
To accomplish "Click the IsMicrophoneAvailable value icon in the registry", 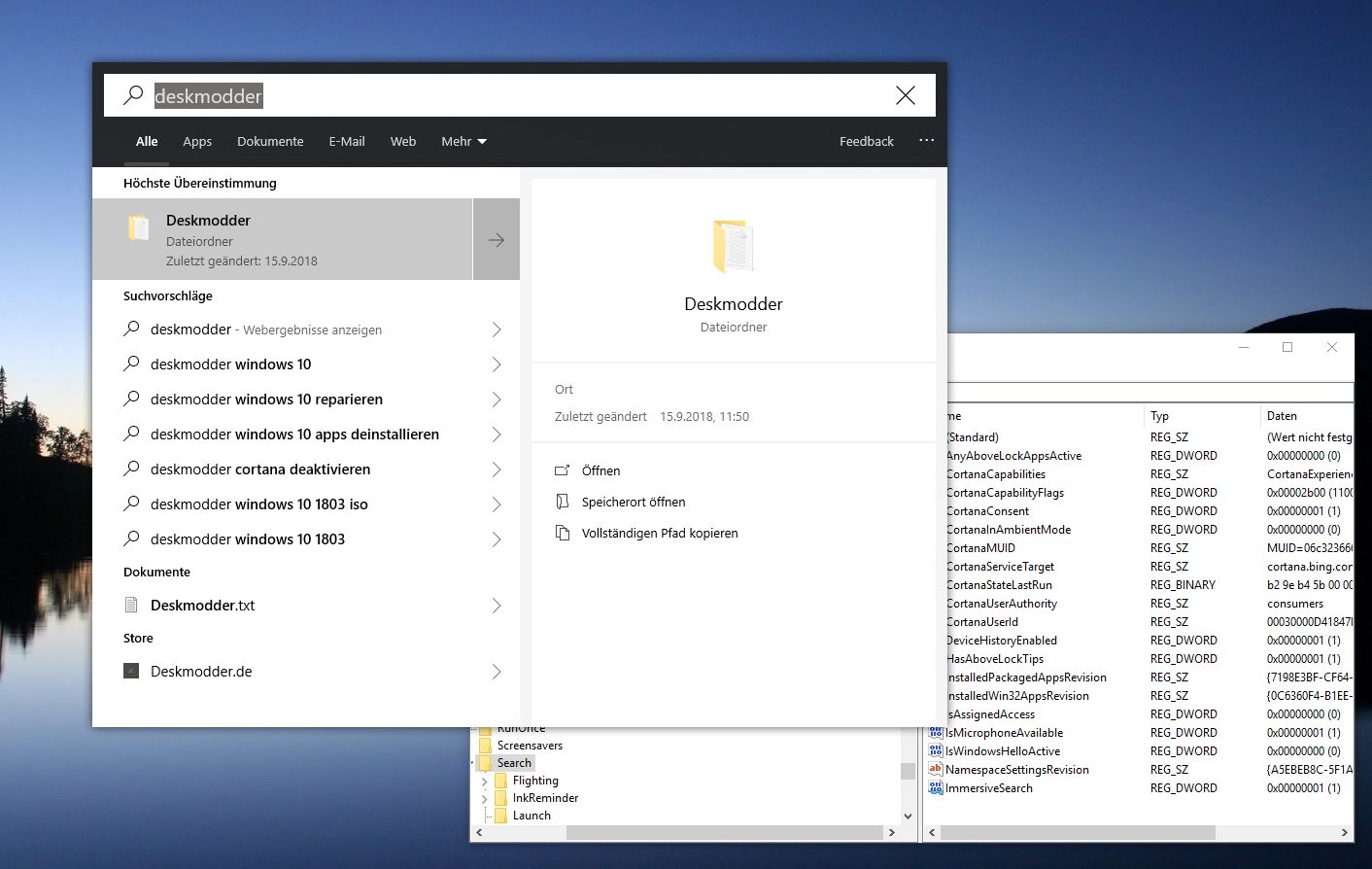I will [935, 733].
